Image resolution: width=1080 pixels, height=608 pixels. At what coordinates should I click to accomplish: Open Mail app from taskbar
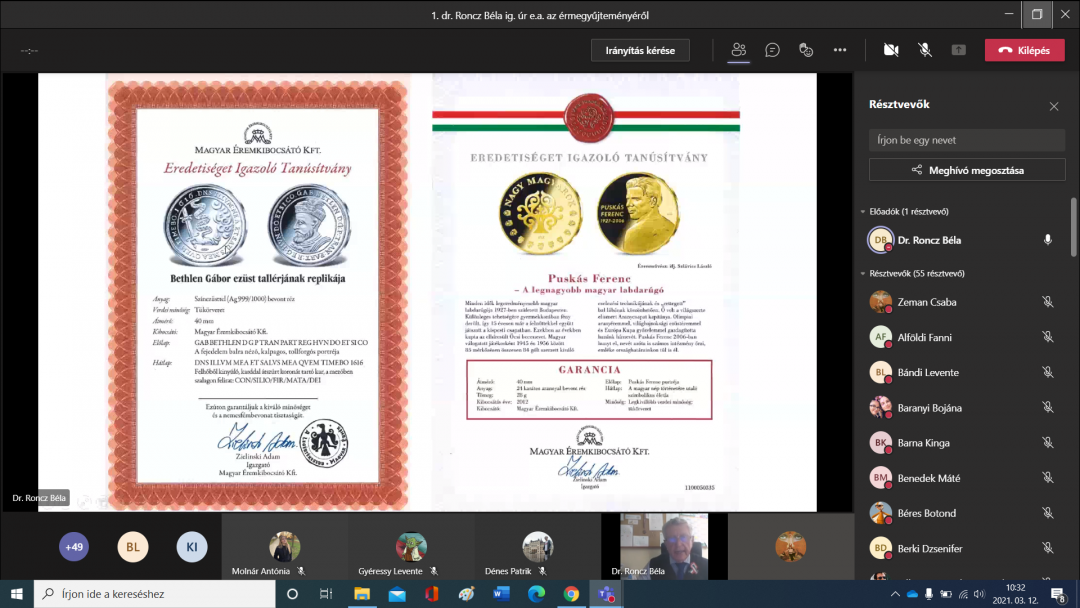[x=397, y=594]
